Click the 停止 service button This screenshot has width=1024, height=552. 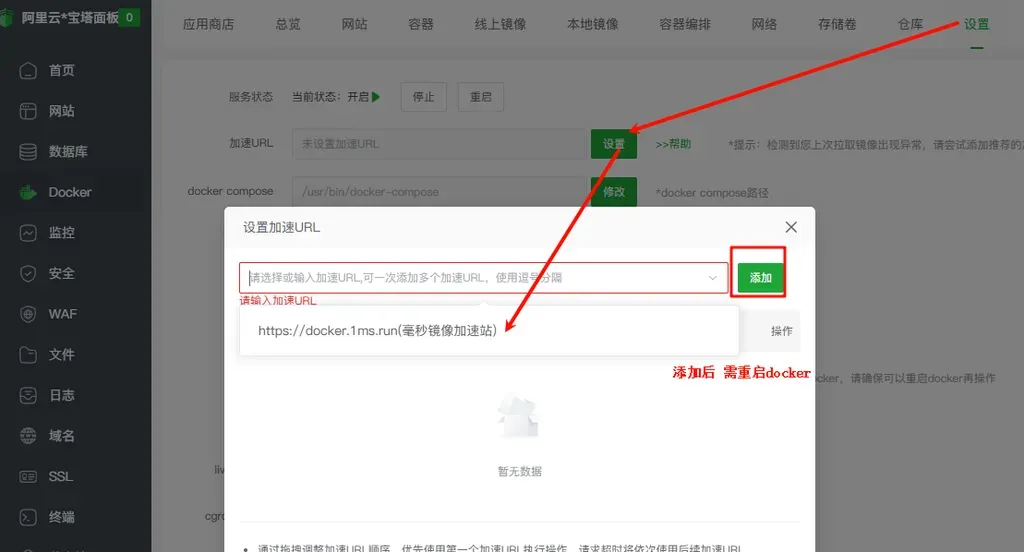tap(423, 97)
